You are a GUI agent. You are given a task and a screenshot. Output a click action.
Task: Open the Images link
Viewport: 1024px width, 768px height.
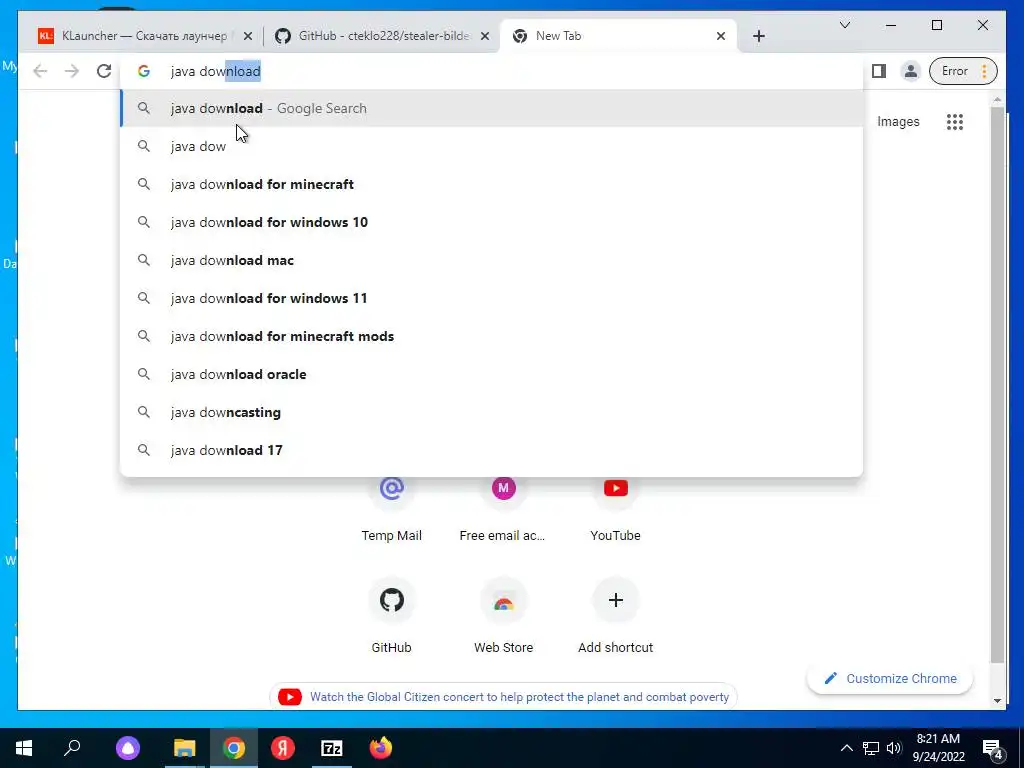coord(898,121)
